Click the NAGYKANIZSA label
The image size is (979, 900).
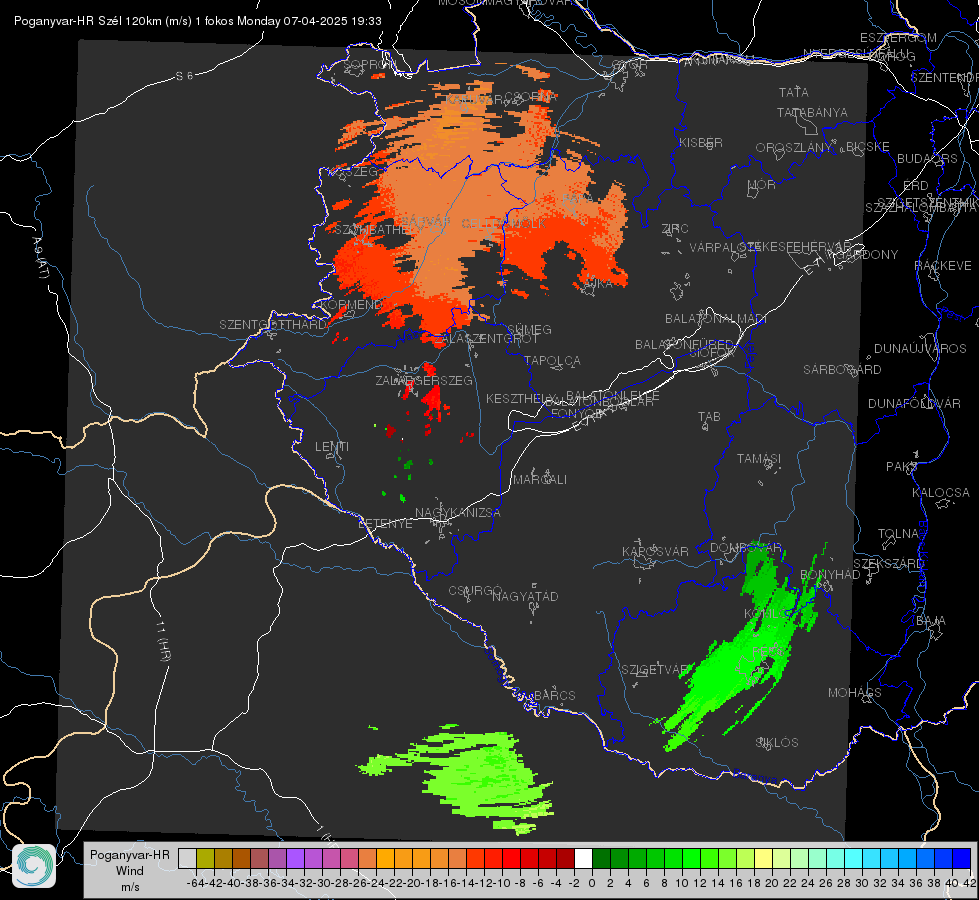point(458,513)
